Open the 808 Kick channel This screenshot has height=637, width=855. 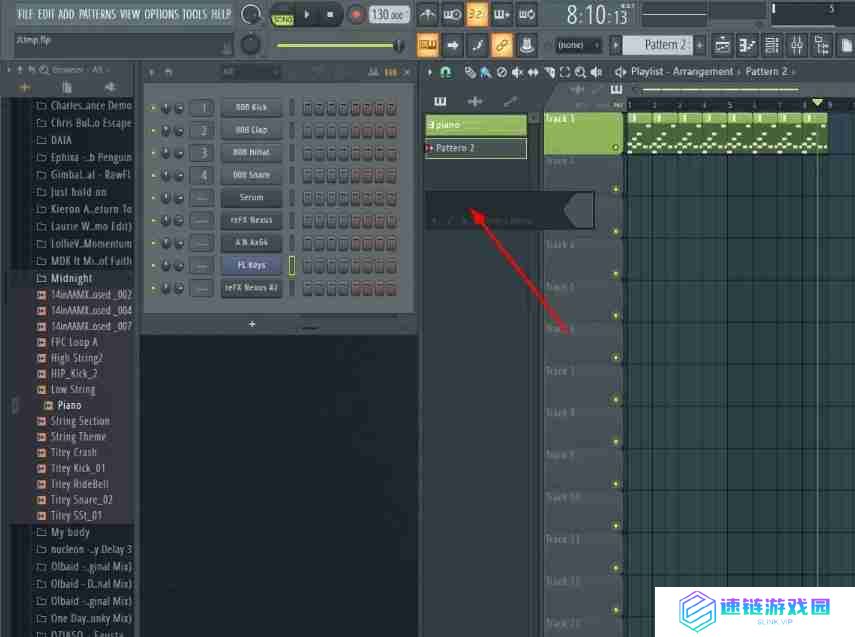[251, 107]
